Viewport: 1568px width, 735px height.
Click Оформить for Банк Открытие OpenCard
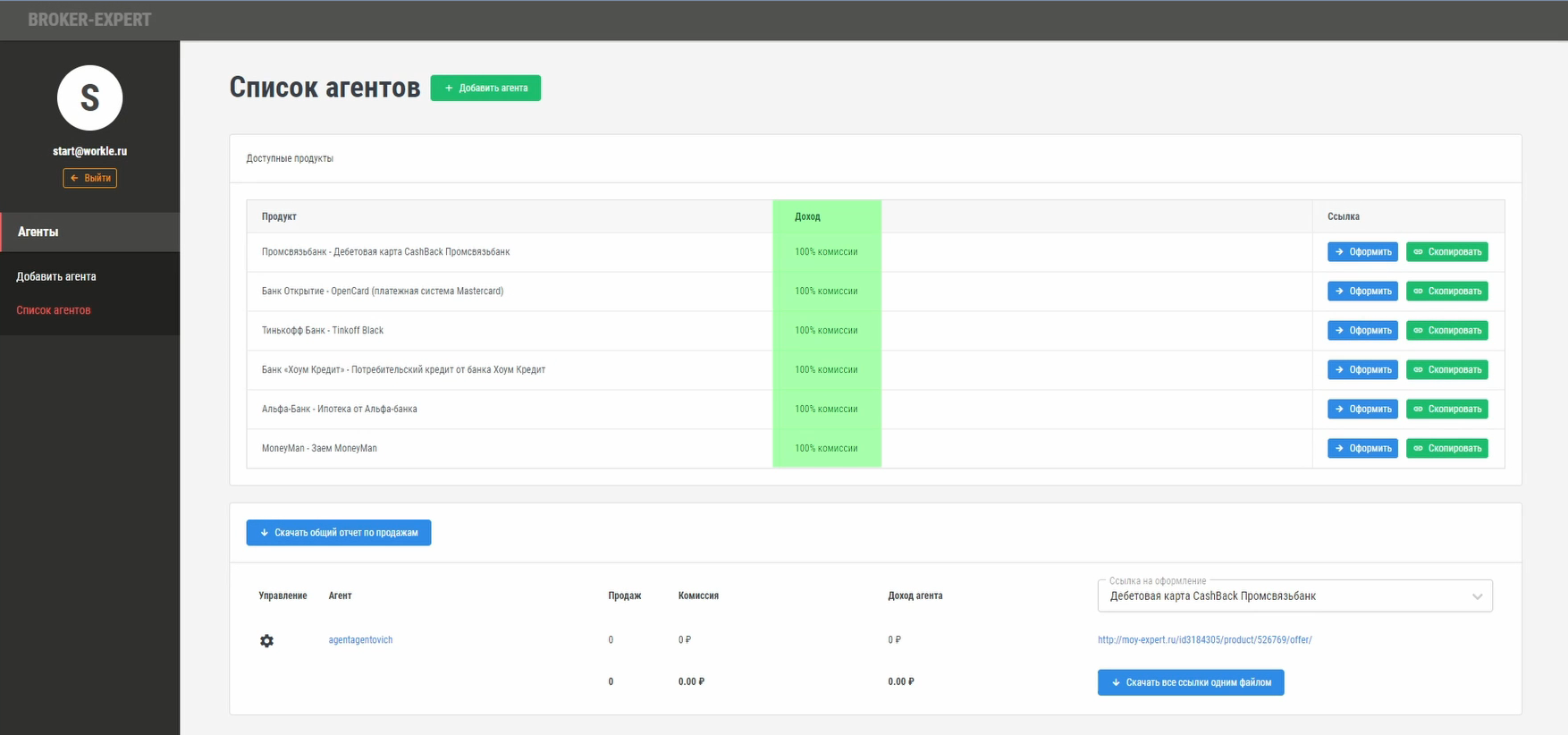1362,291
